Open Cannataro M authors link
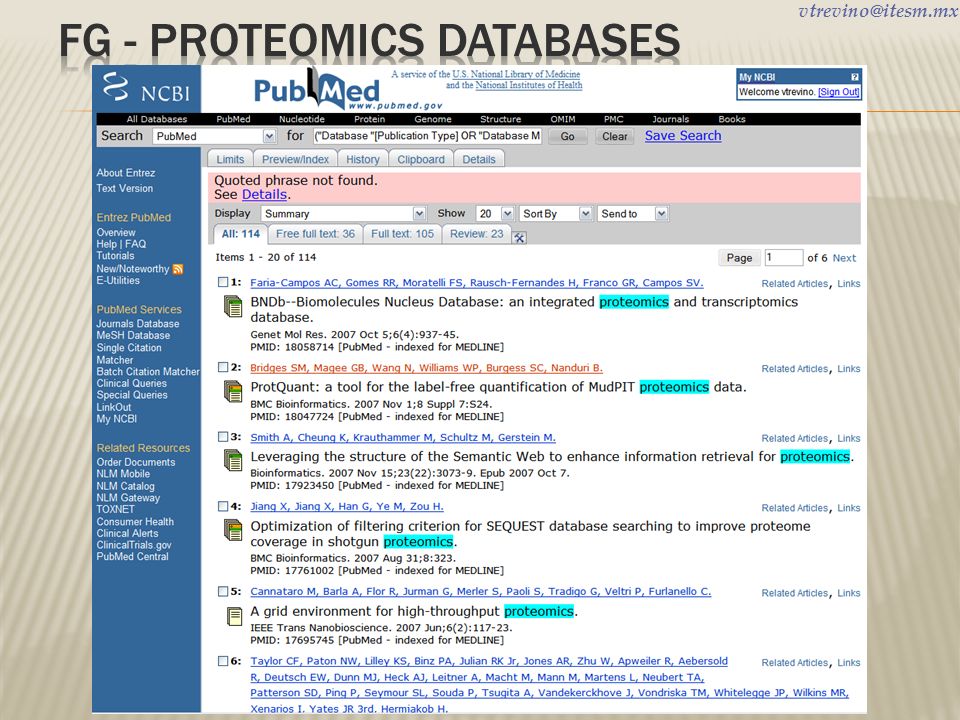Image resolution: width=960 pixels, height=720 pixels. (481, 591)
